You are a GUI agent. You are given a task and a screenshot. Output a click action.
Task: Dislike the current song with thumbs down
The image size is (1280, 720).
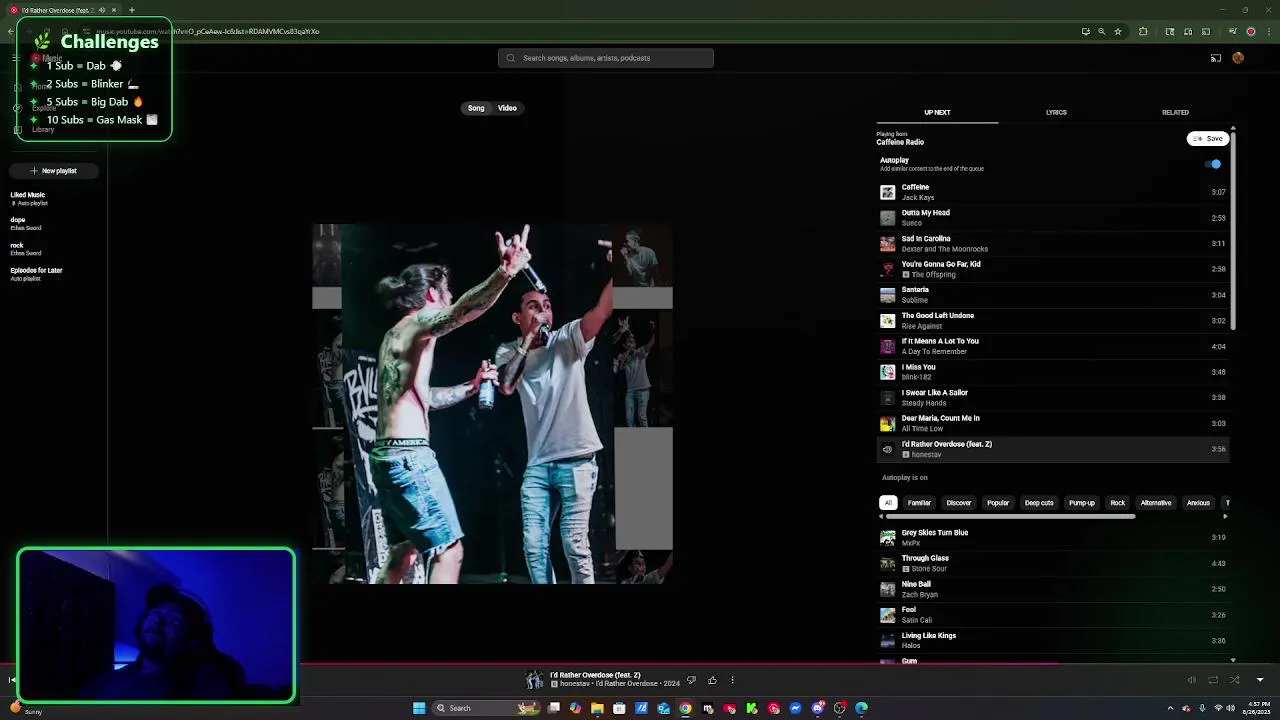click(691, 680)
